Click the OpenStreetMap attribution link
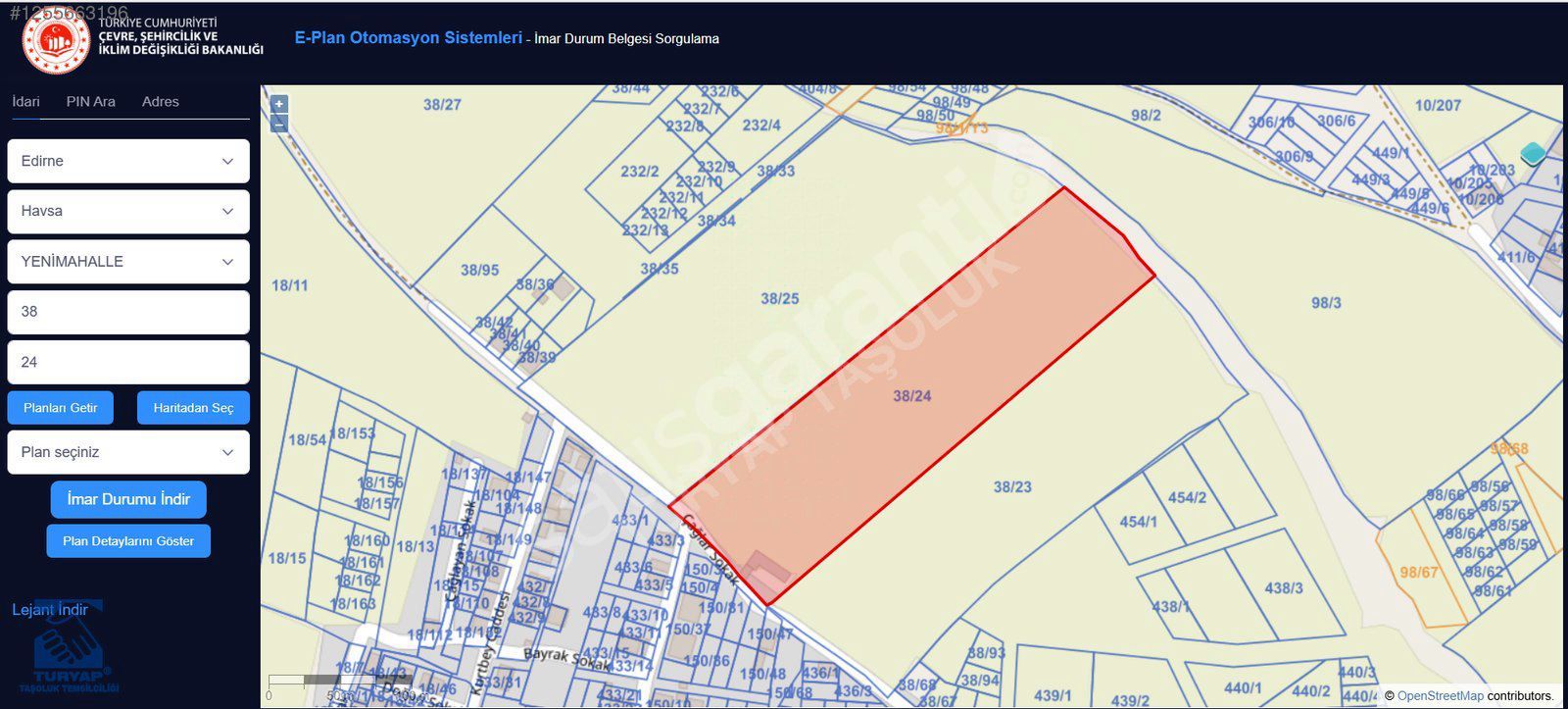 click(1440, 696)
